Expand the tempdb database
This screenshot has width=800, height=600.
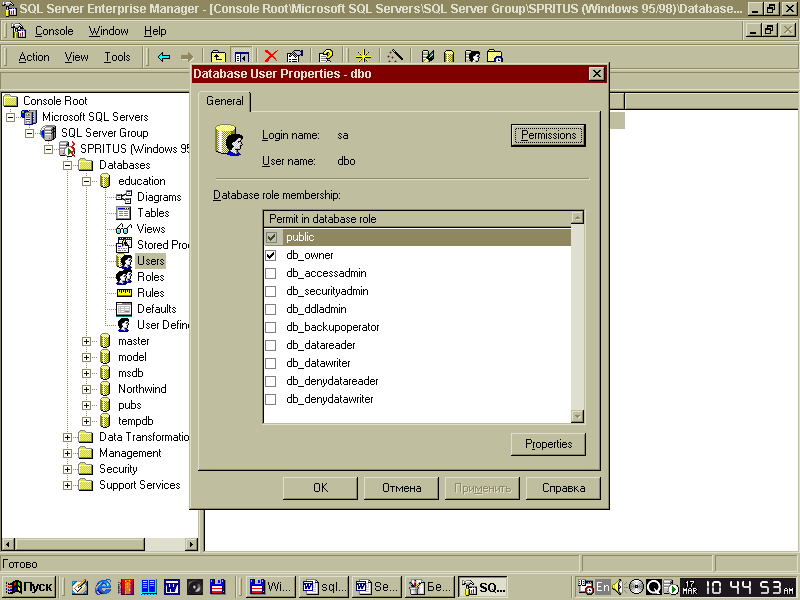[x=87, y=421]
